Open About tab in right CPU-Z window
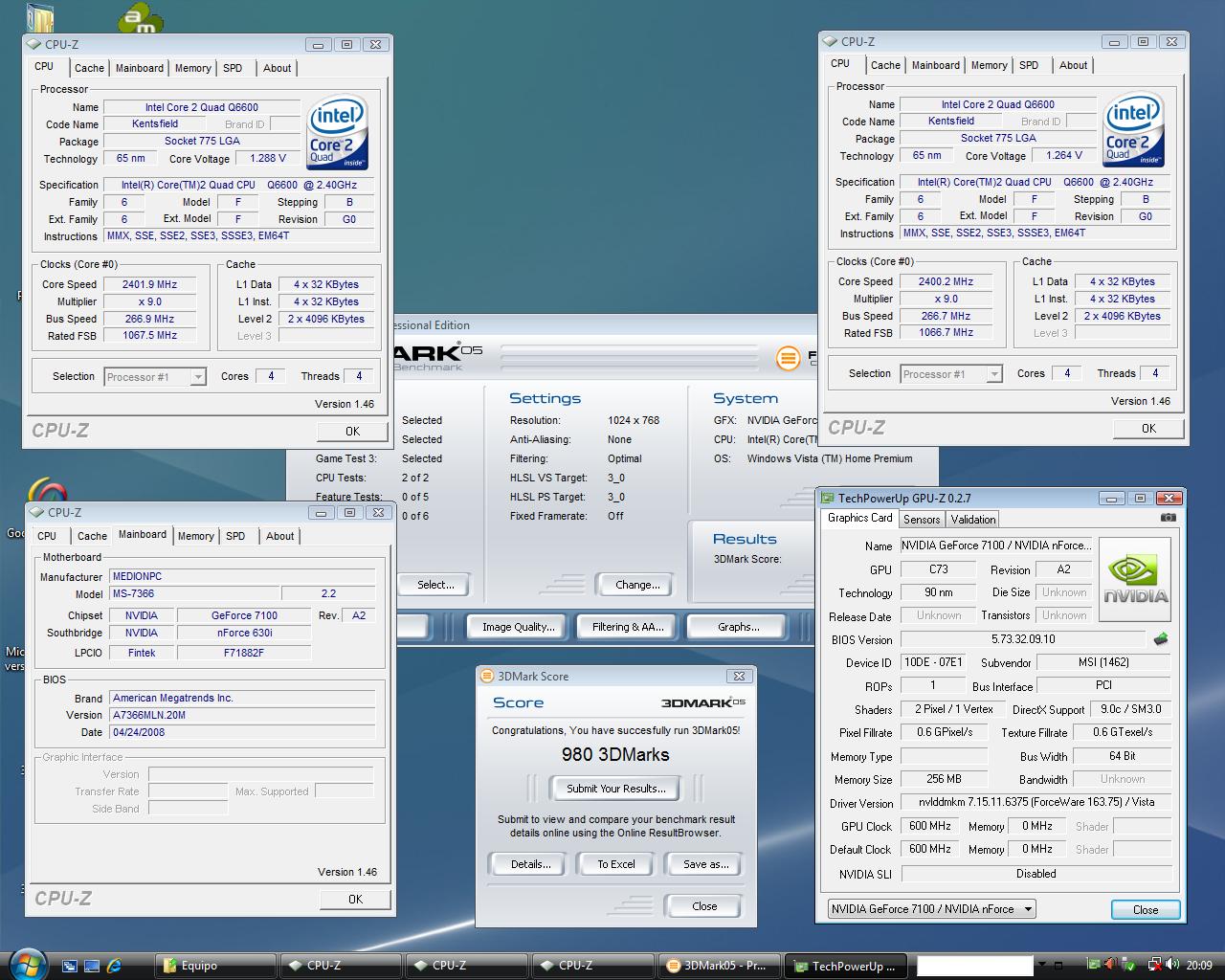The width and height of the screenshot is (1225, 980). tap(1073, 65)
